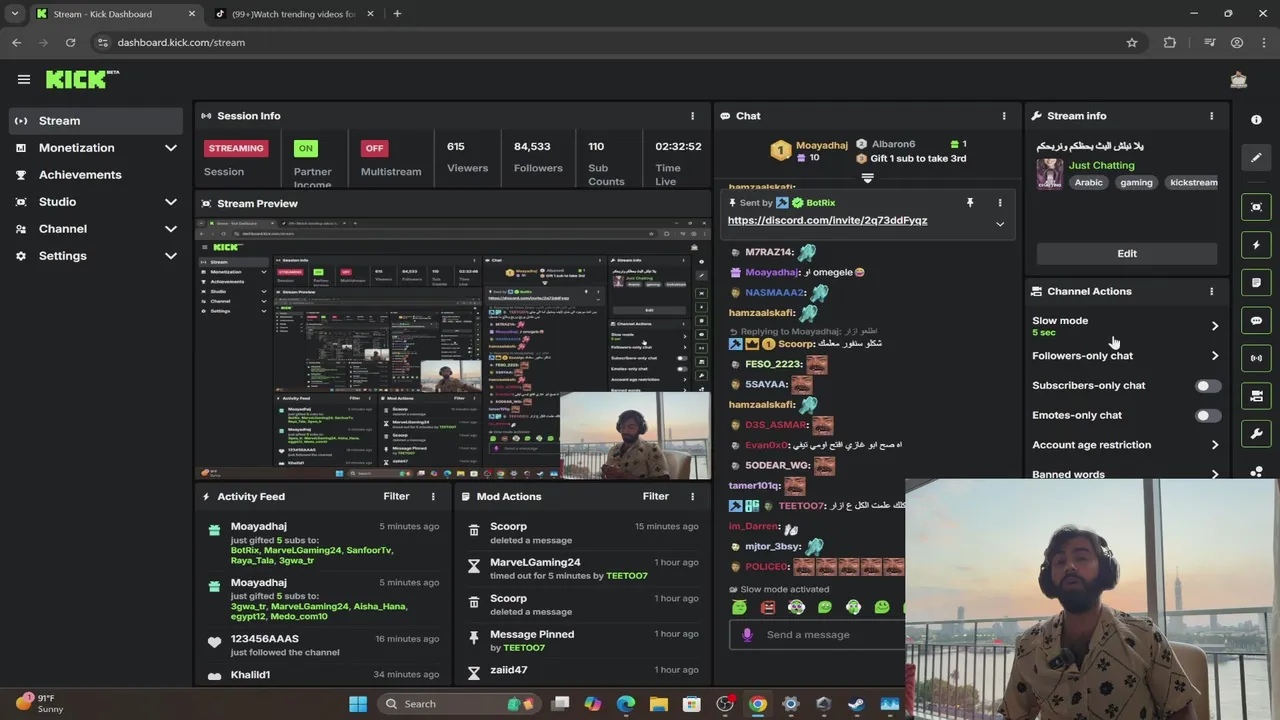Expand the Monetization sidebar section
Image resolution: width=1280 pixels, height=720 pixels.
point(170,148)
